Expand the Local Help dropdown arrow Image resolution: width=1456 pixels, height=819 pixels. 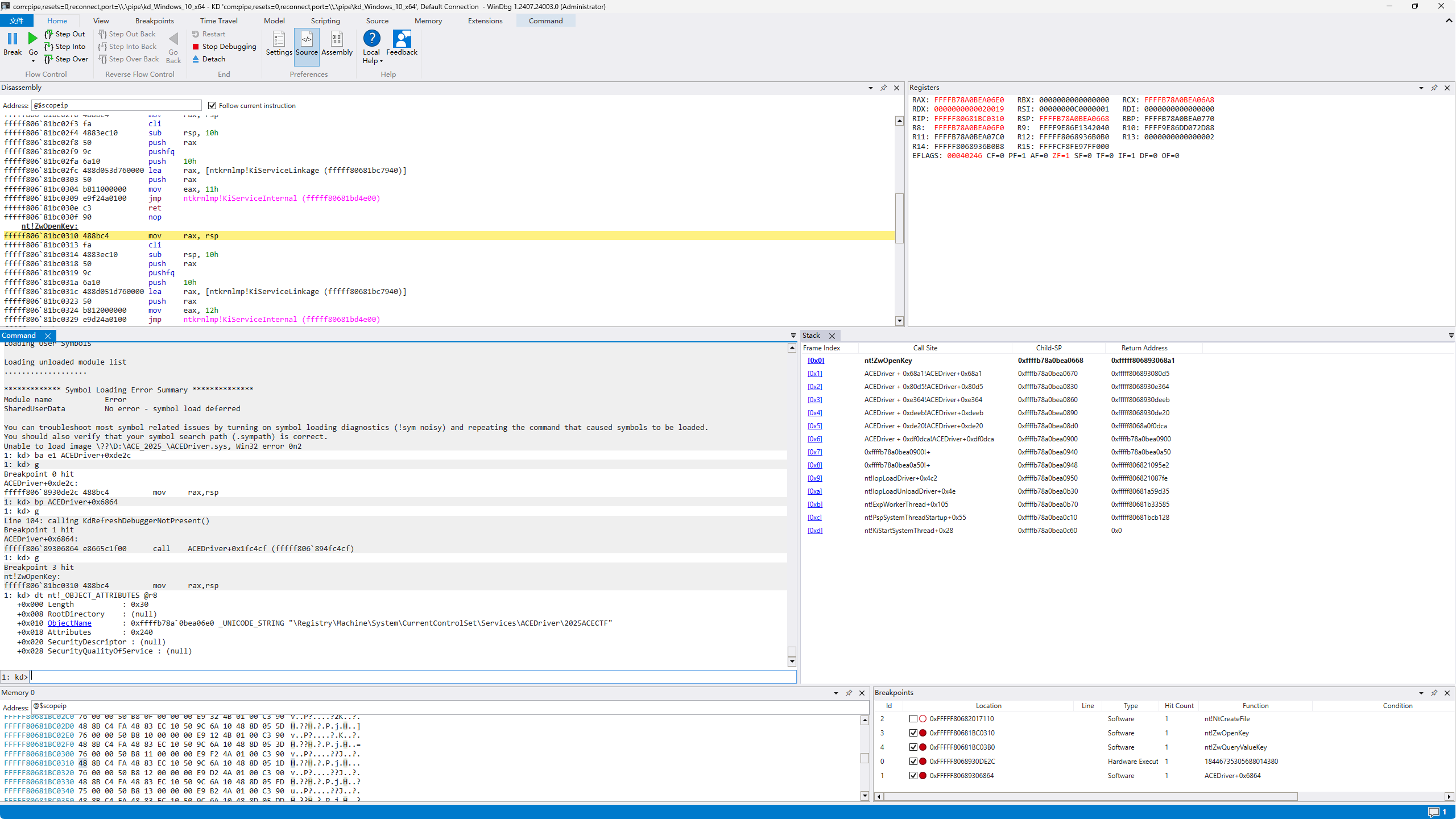pos(382,61)
